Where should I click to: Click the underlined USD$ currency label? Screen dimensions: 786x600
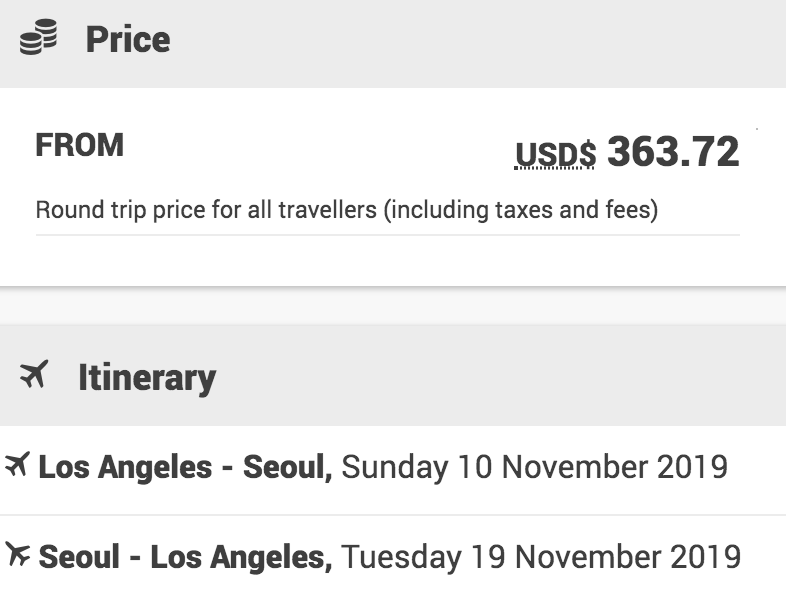(x=555, y=155)
